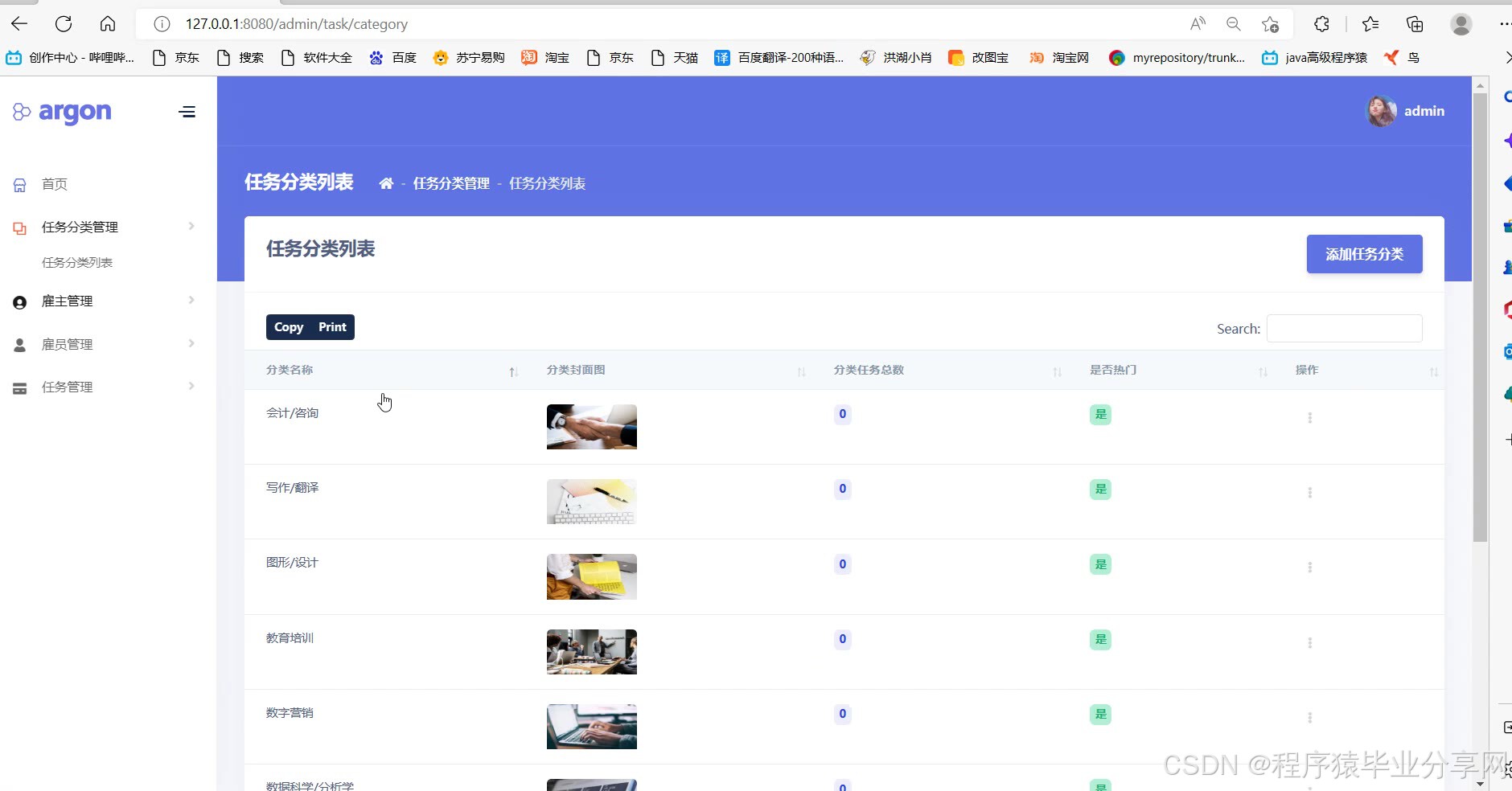Viewport: 1512px width, 791px height.
Task: Open the 百度 bookmark
Action: (393, 57)
